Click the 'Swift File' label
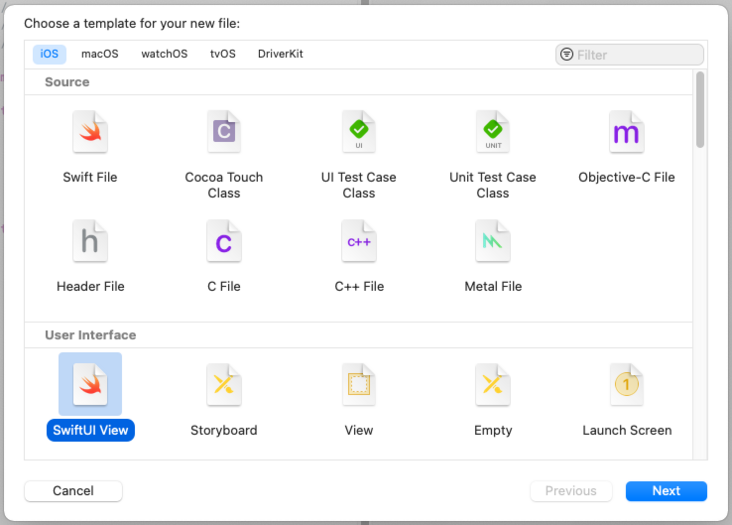Viewport: 732px width, 525px height. tap(90, 177)
